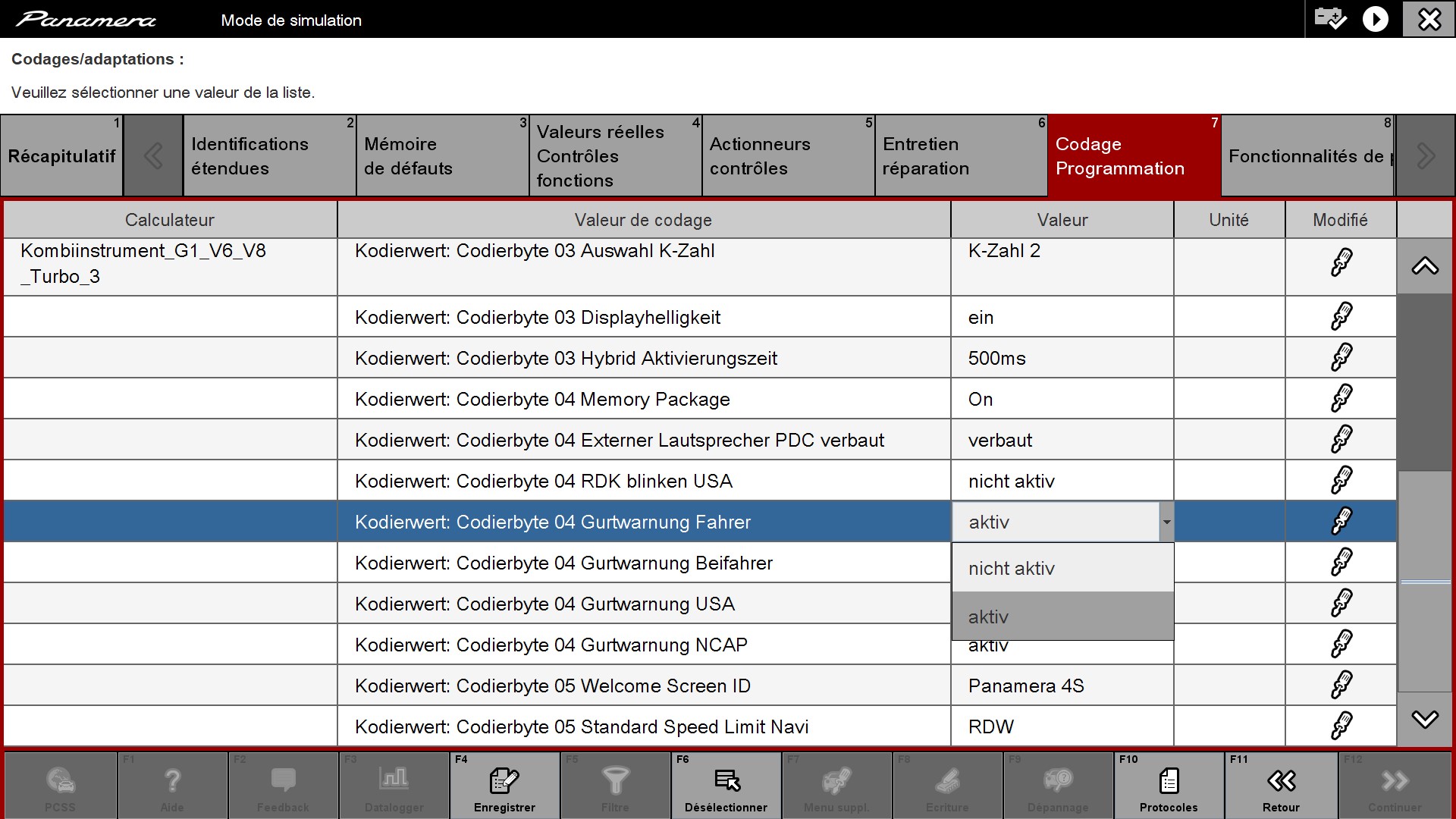Click the 'Modifié' column header
Viewport: 1456px width, 819px height.
[1341, 220]
